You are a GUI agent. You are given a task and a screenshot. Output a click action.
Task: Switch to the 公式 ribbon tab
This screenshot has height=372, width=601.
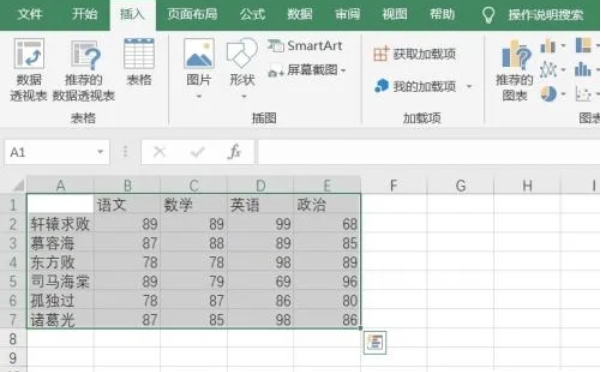[x=252, y=15]
